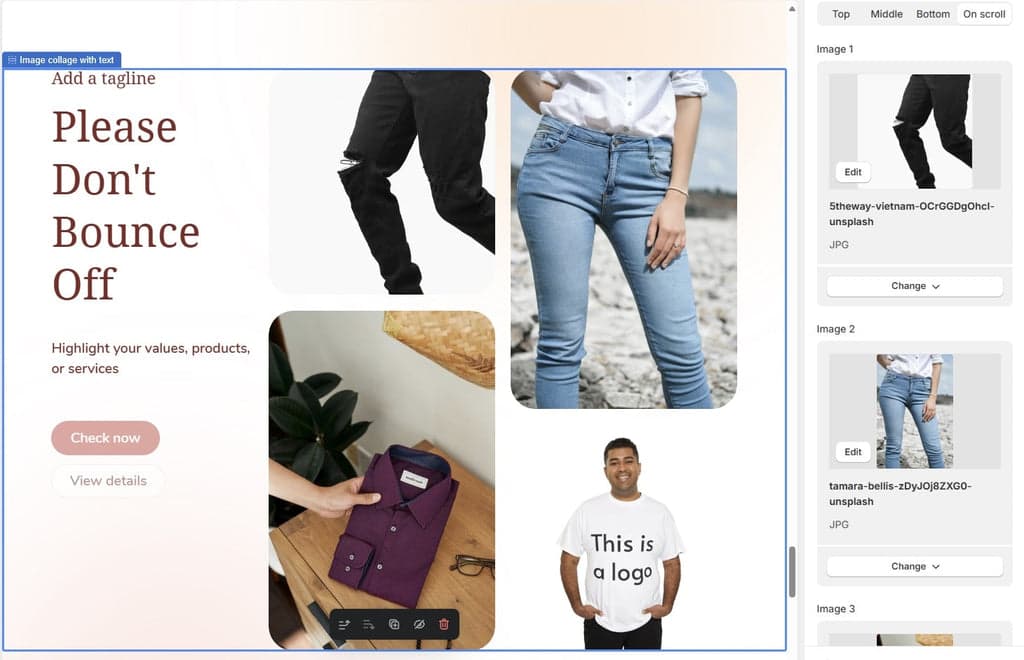The width and height of the screenshot is (1024, 660).
Task: Select the Top position tab
Action: [x=840, y=14]
